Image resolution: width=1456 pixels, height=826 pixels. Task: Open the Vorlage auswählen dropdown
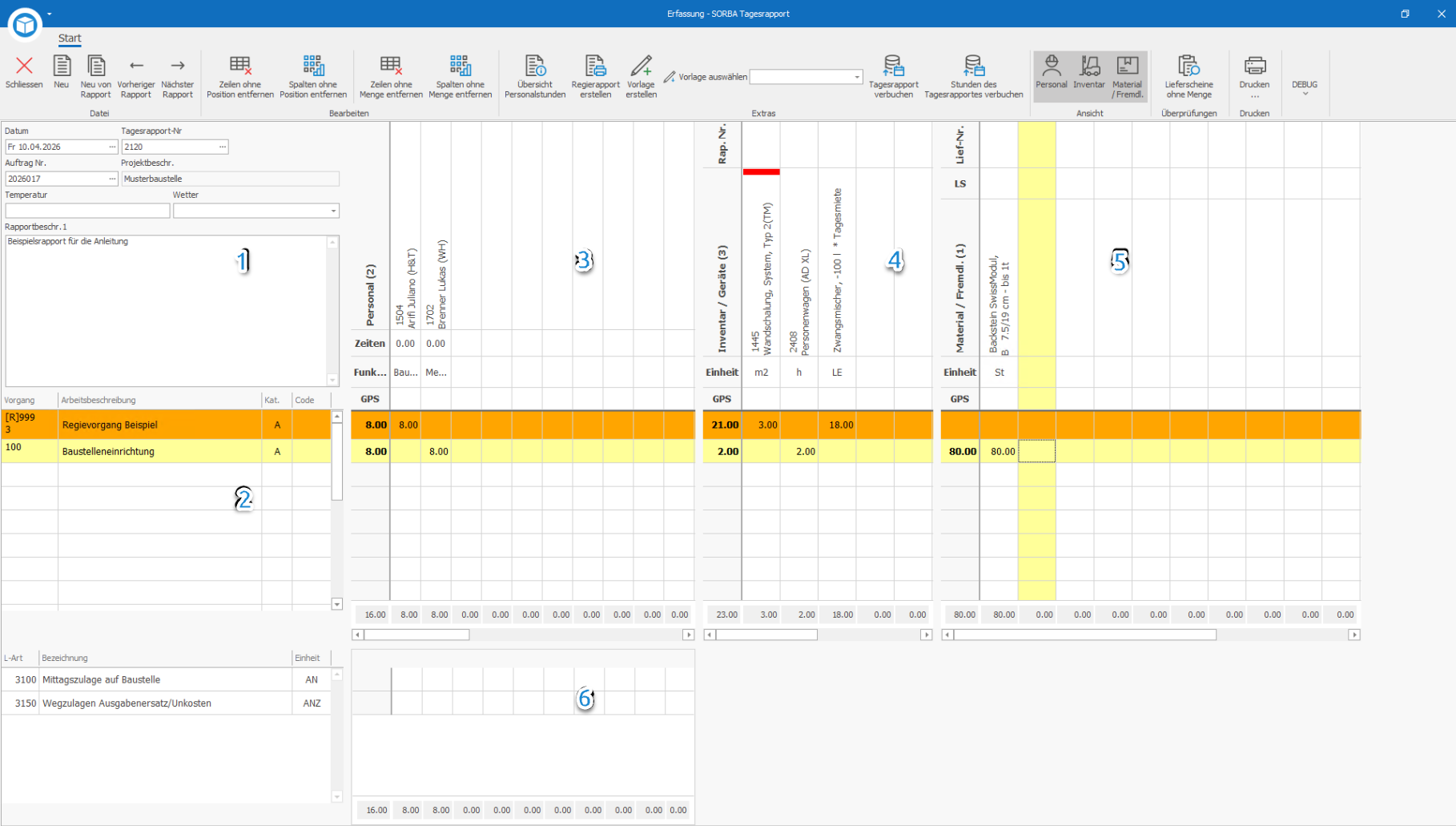click(856, 77)
